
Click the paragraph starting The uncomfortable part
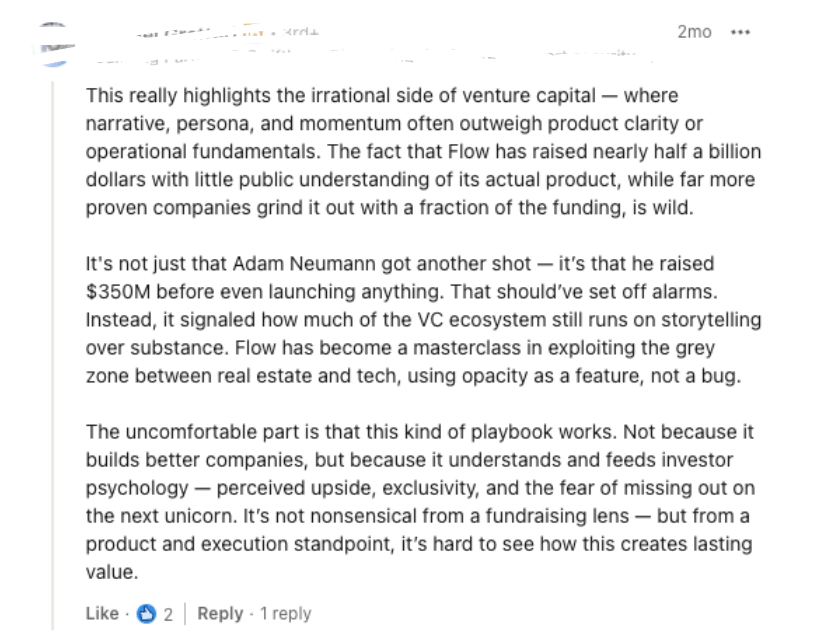tap(420, 502)
